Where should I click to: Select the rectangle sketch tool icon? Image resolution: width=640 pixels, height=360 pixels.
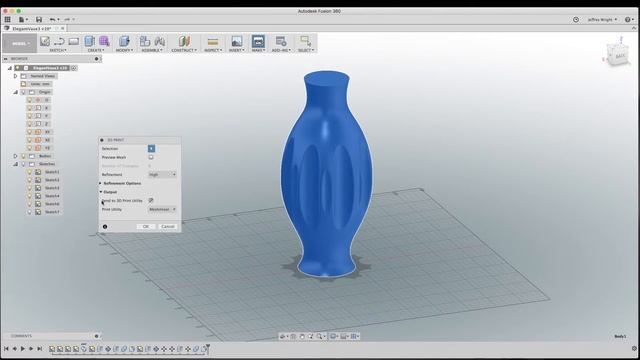[x=73, y=41]
